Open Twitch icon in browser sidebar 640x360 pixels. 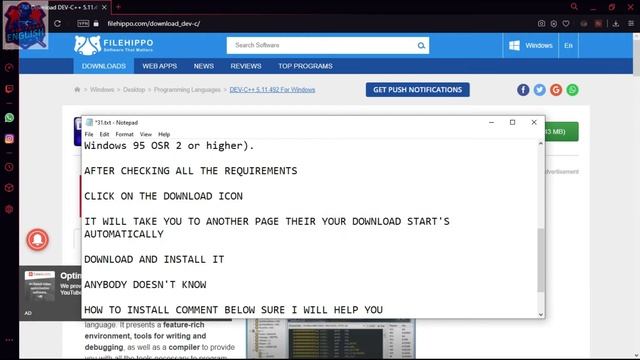[9, 89]
